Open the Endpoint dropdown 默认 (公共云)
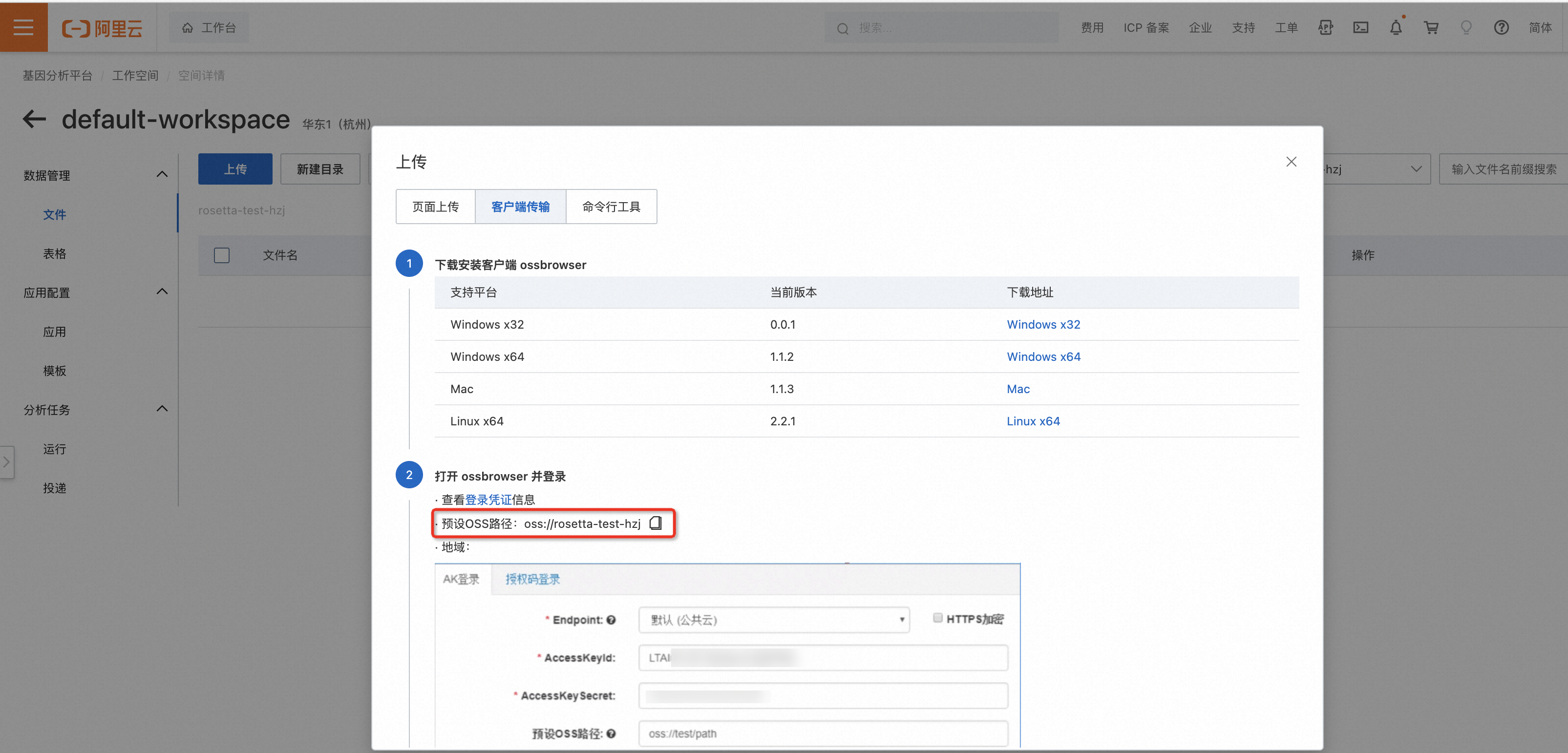The height and width of the screenshot is (753, 1568). pos(774,620)
